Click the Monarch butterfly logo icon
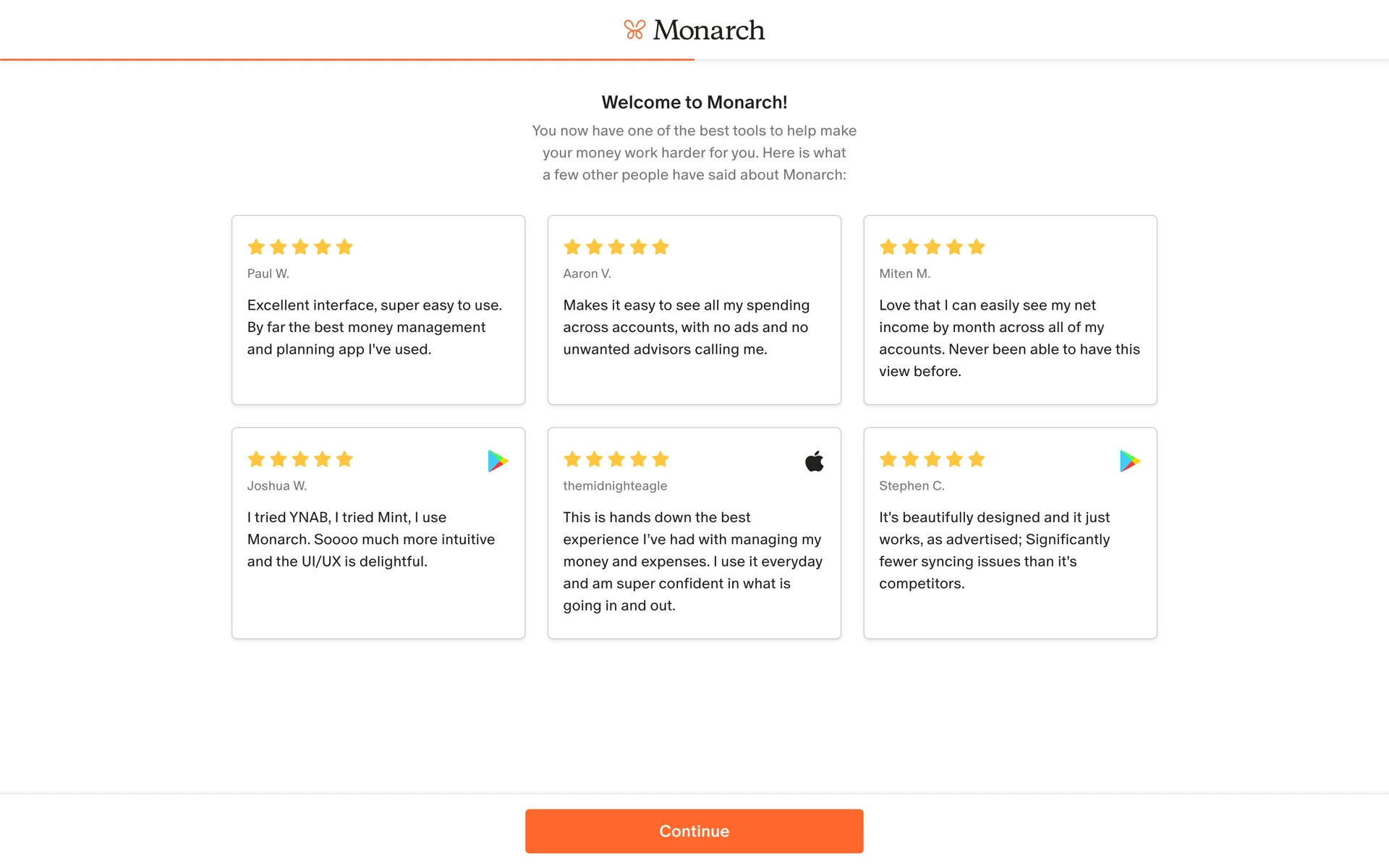 click(634, 30)
